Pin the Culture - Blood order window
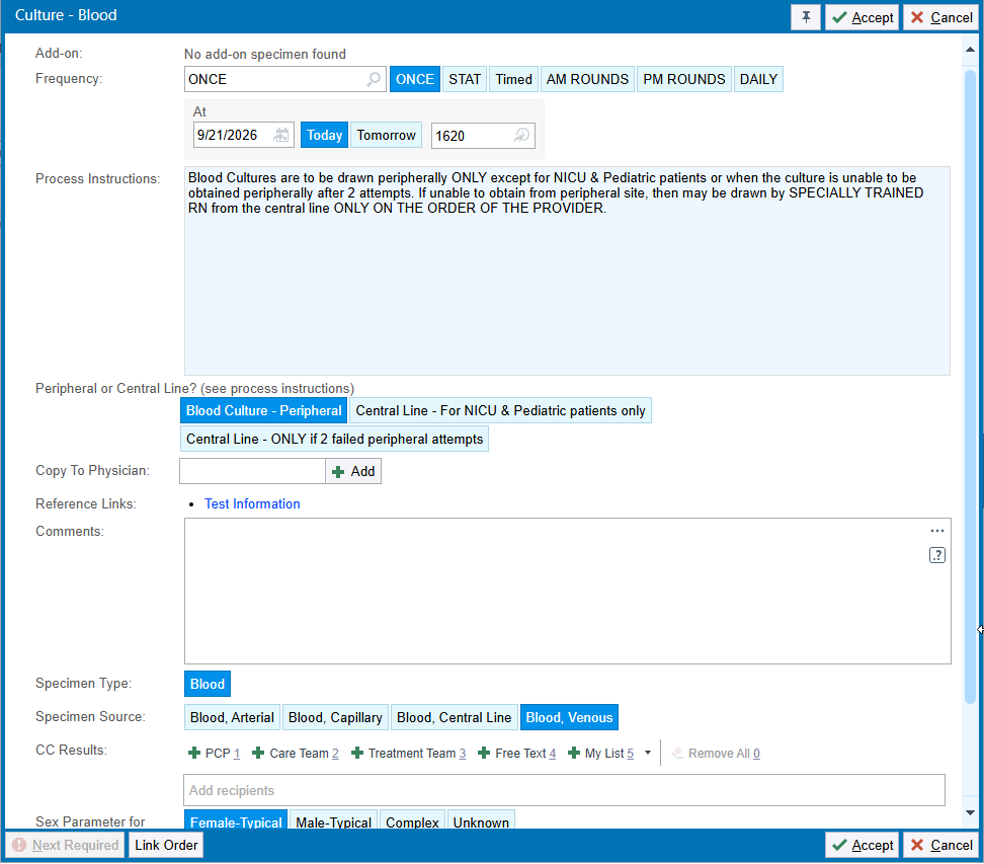Image resolution: width=984 pixels, height=864 pixels. pyautogui.click(x=806, y=17)
